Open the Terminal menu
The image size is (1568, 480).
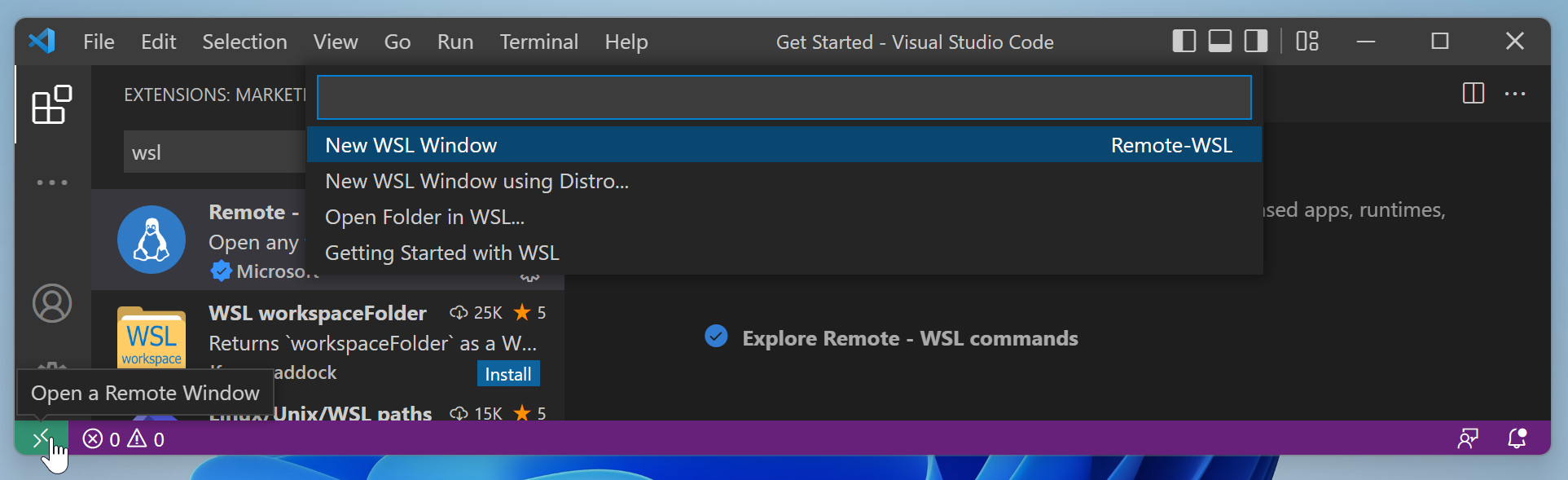pyautogui.click(x=538, y=42)
